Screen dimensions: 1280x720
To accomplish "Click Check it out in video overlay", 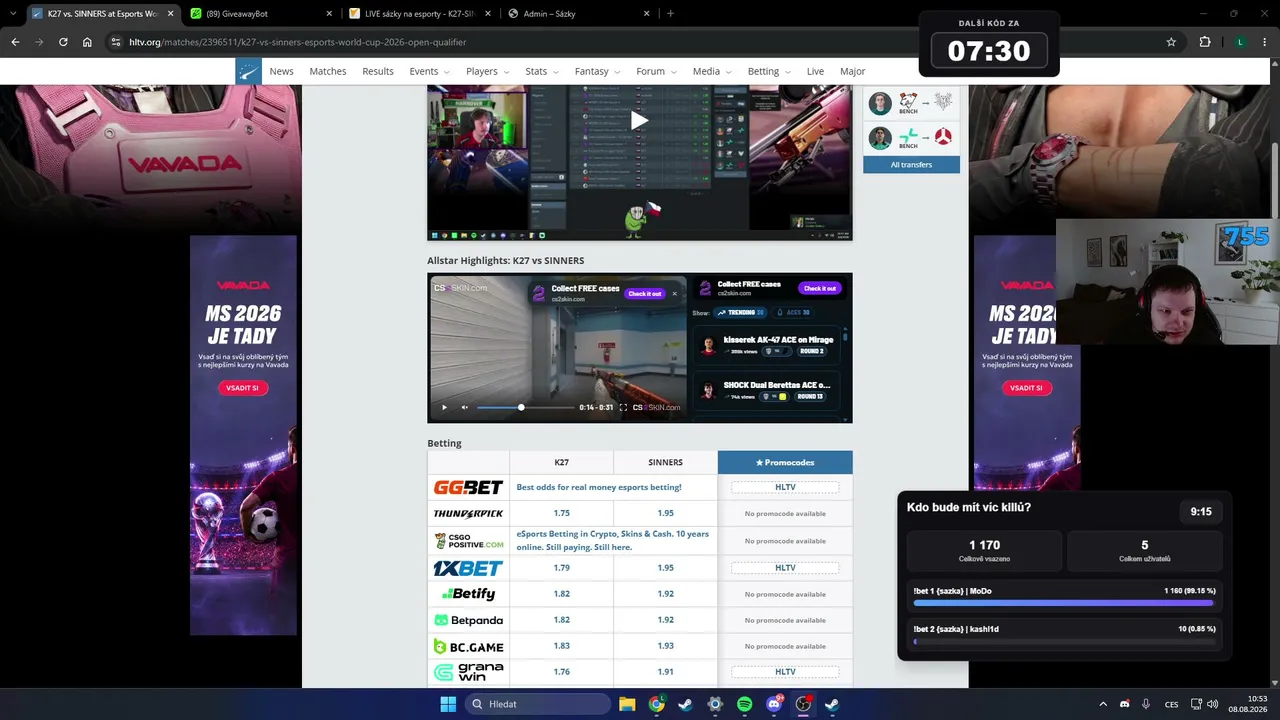I will pyautogui.click(x=645, y=293).
